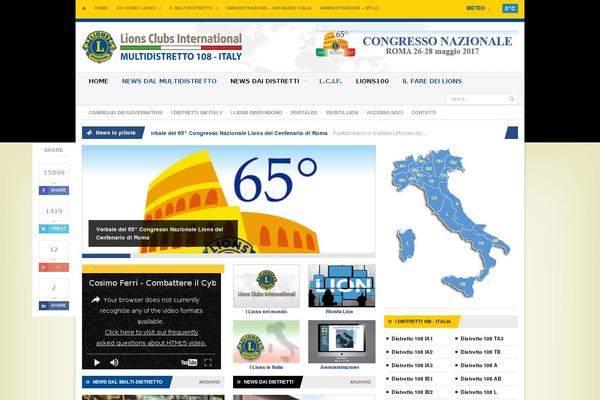Open the Verbale del 65° Congresso ticker headline

click(x=239, y=133)
